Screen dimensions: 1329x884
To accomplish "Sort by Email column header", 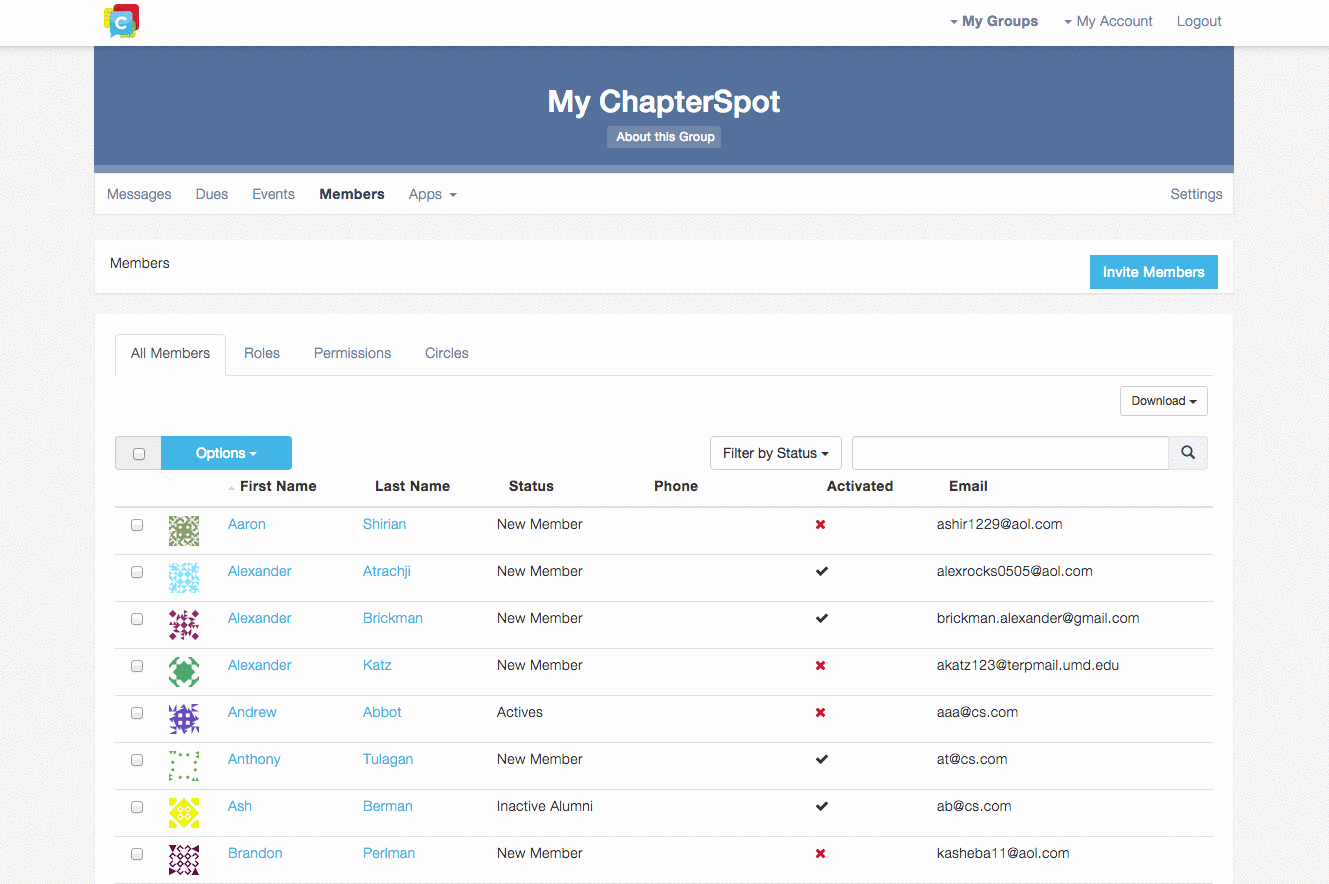I will pos(968,486).
